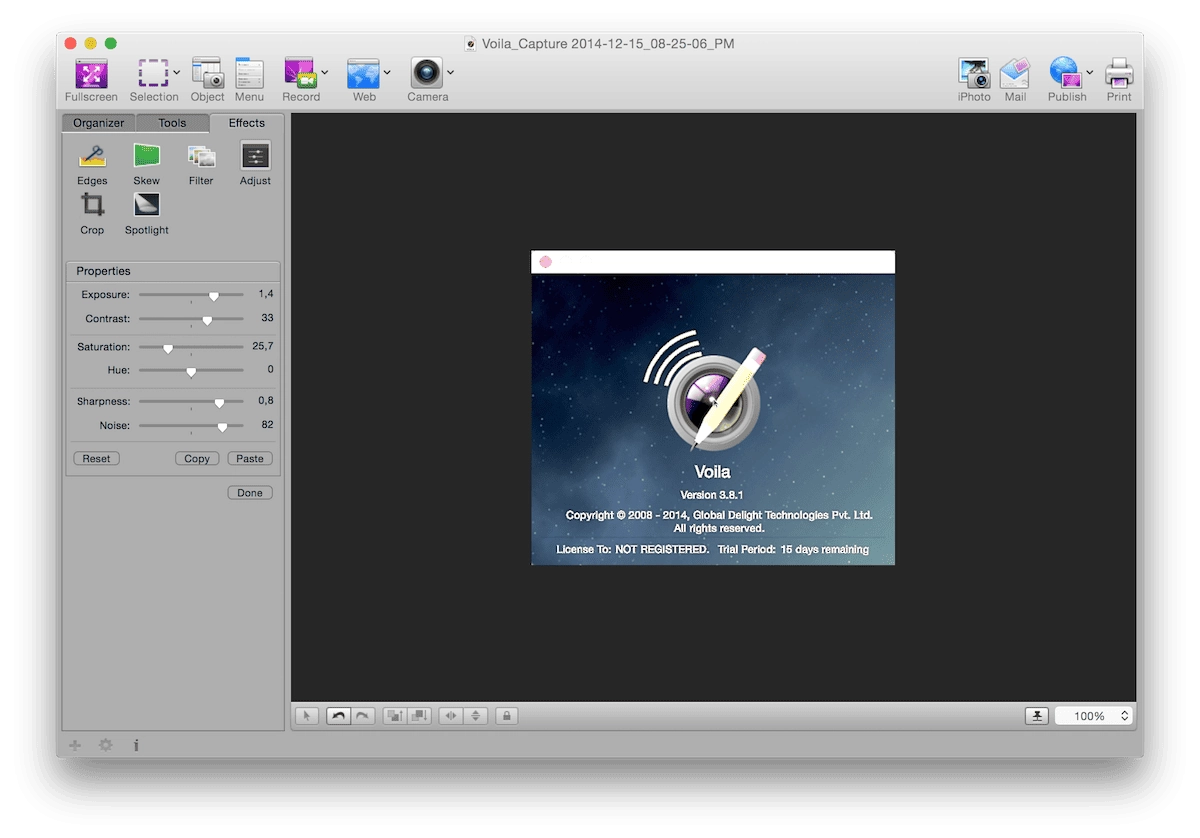
Task: Click the Publish globe icon
Action: coord(1065,73)
